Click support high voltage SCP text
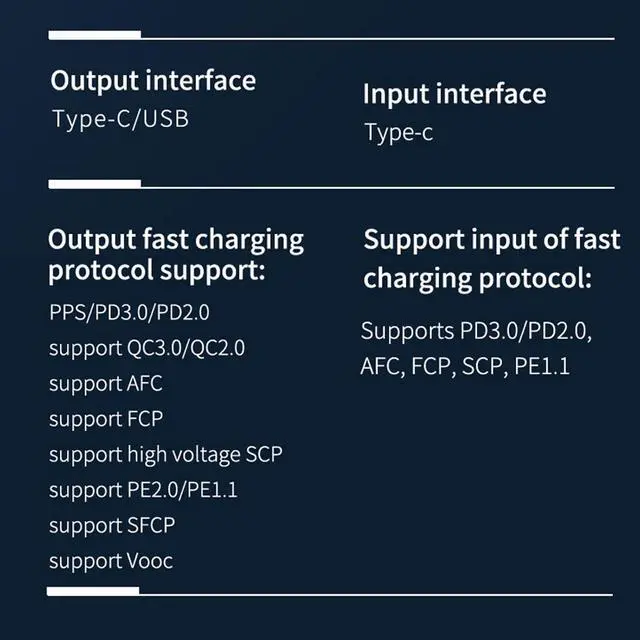 pyautogui.click(x=166, y=454)
